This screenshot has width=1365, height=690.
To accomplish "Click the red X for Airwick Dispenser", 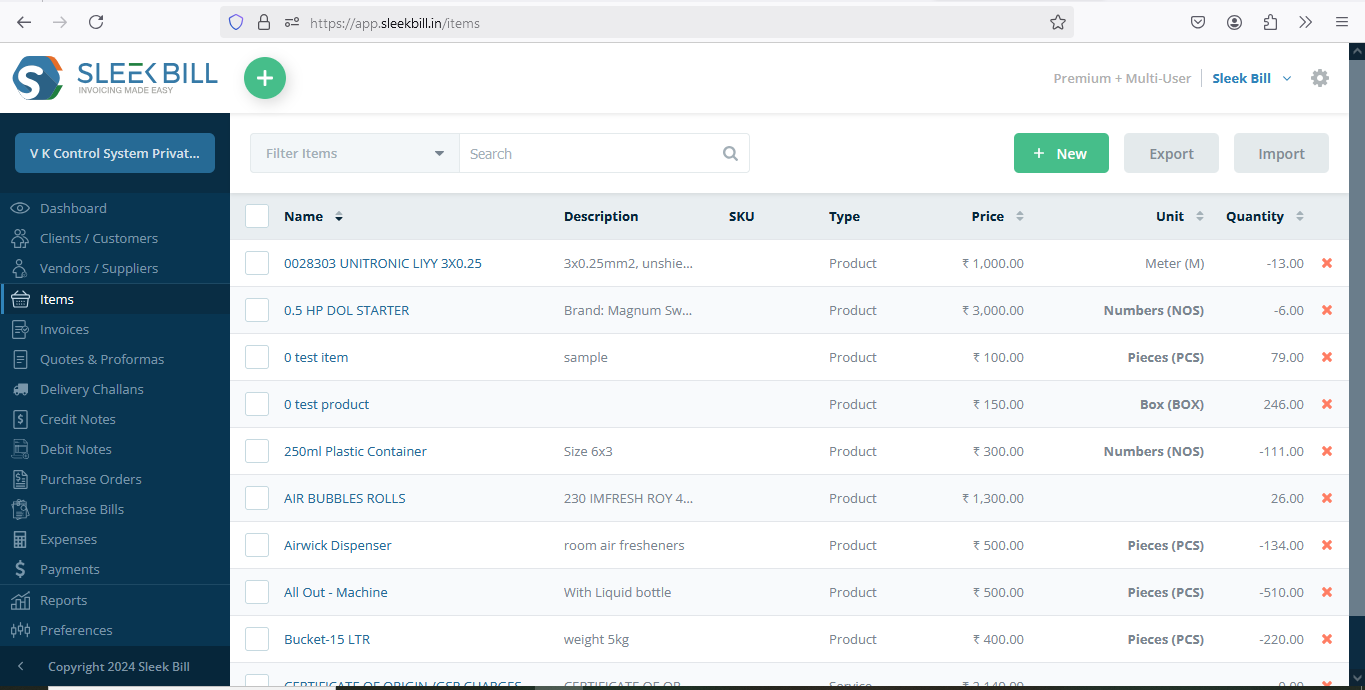I will 1327,545.
